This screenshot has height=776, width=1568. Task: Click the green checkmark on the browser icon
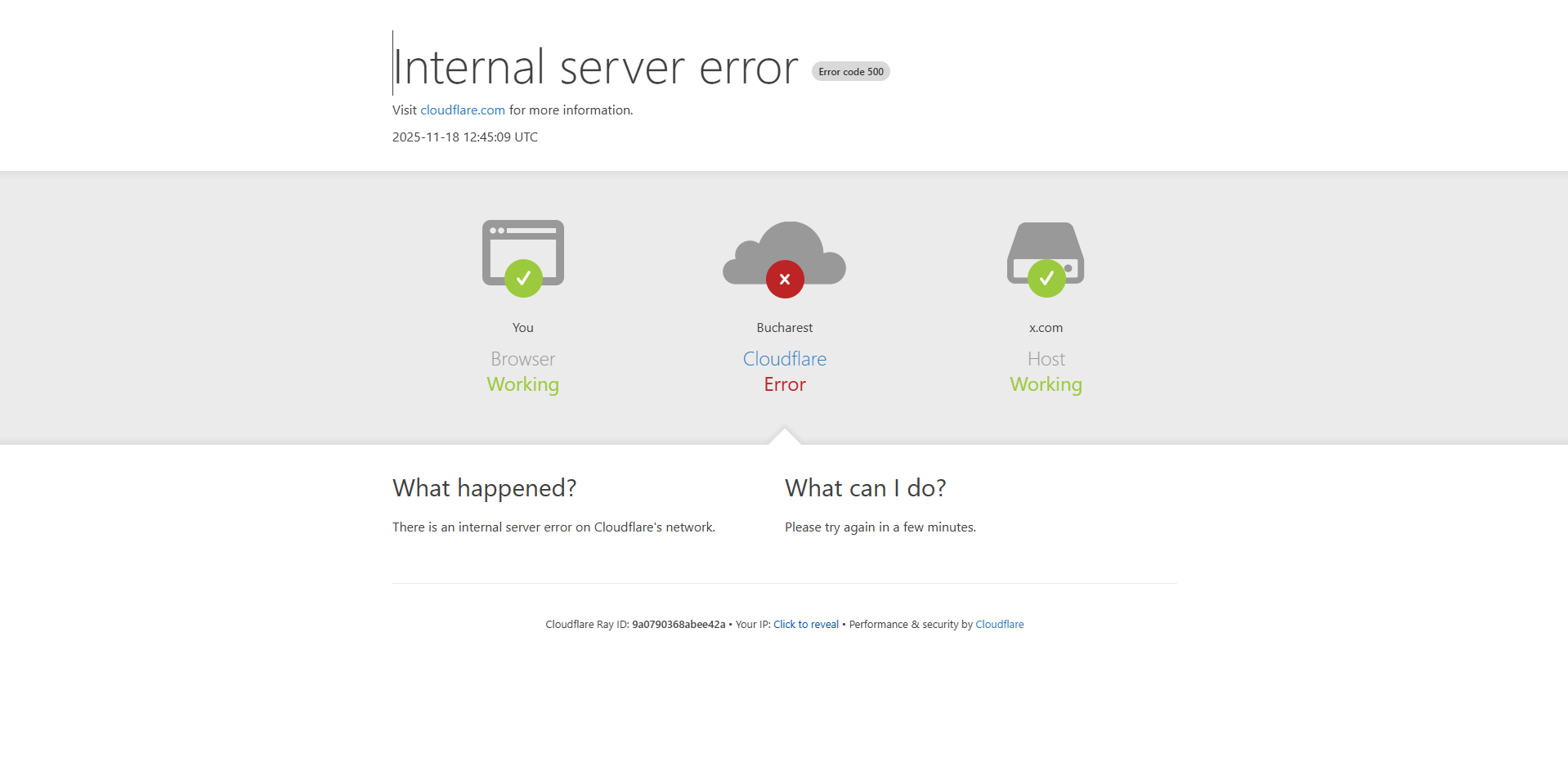tap(523, 279)
